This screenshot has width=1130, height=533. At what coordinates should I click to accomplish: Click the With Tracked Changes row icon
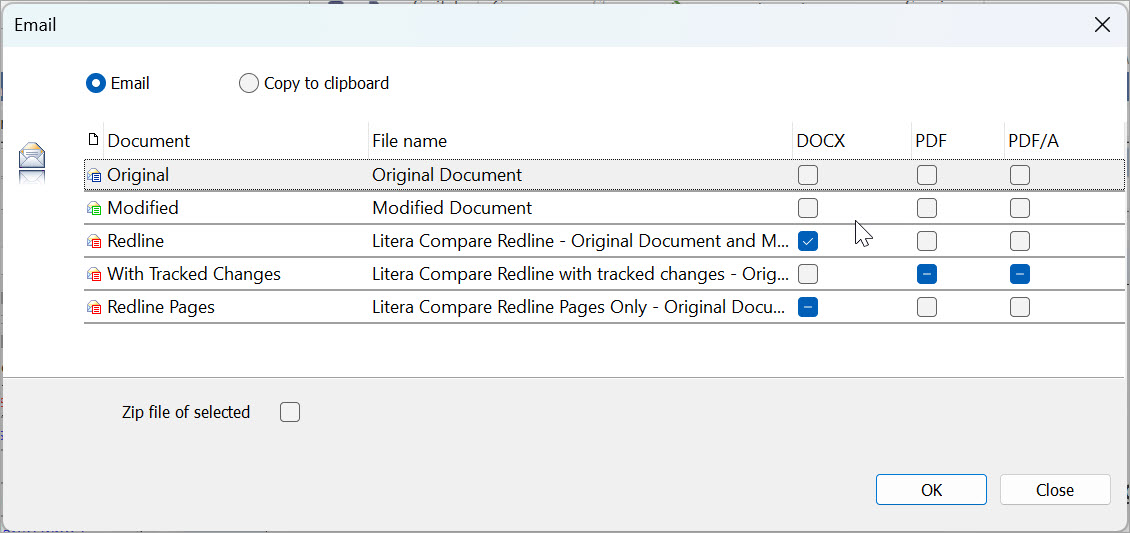point(94,274)
